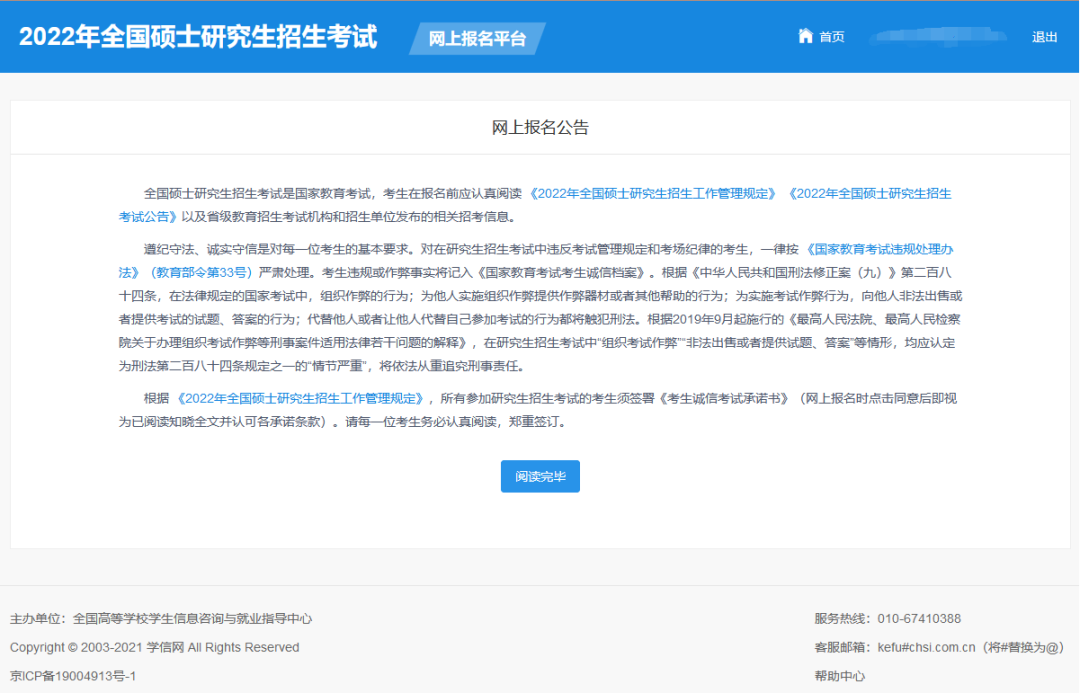Click the home (house) icon in the header
Viewport: 1080px width, 693px height.
(806, 36)
